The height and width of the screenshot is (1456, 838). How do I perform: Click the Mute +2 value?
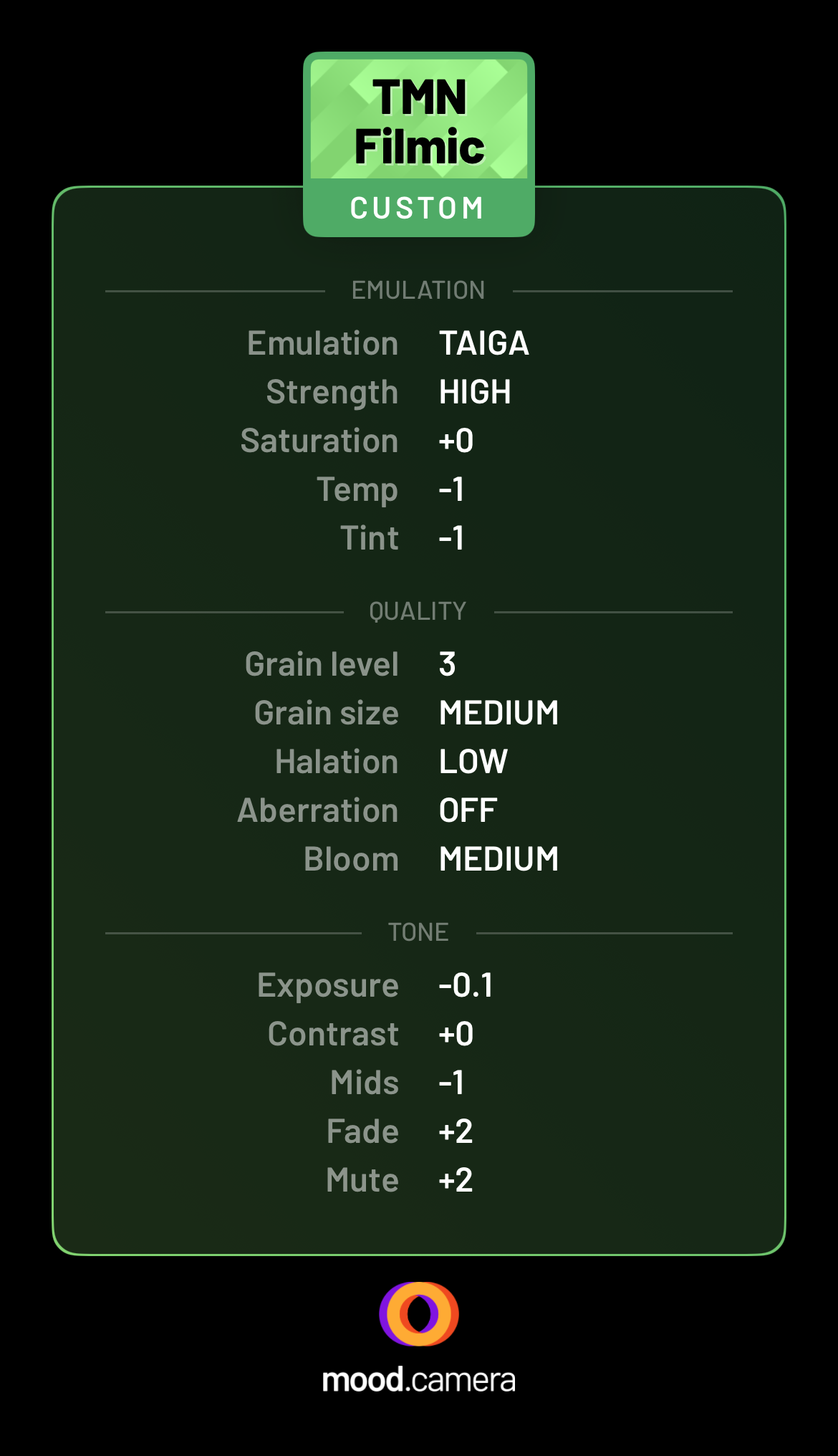[x=456, y=1180]
